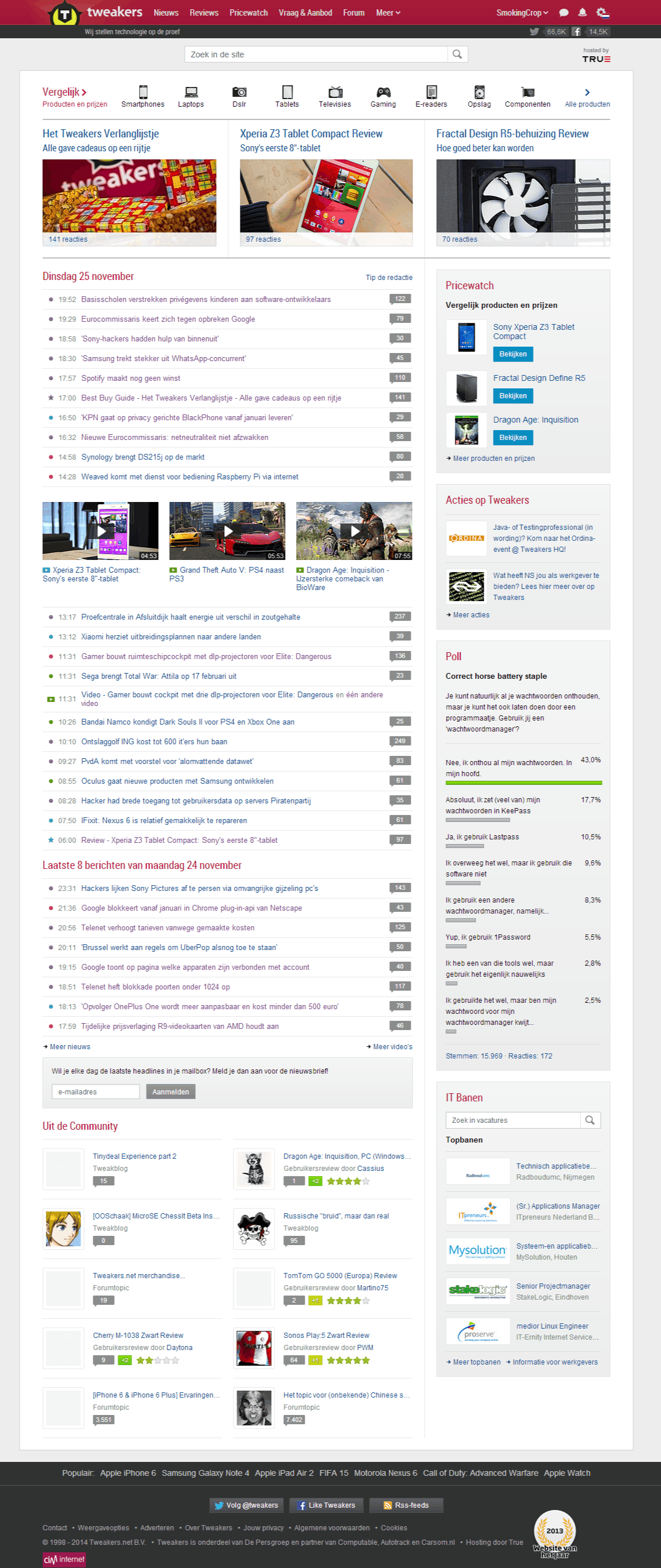The image size is (661, 1568).
Task: Click Bekijken for Sony Xperia Z3 Tablet Compact
Action: tap(513, 354)
